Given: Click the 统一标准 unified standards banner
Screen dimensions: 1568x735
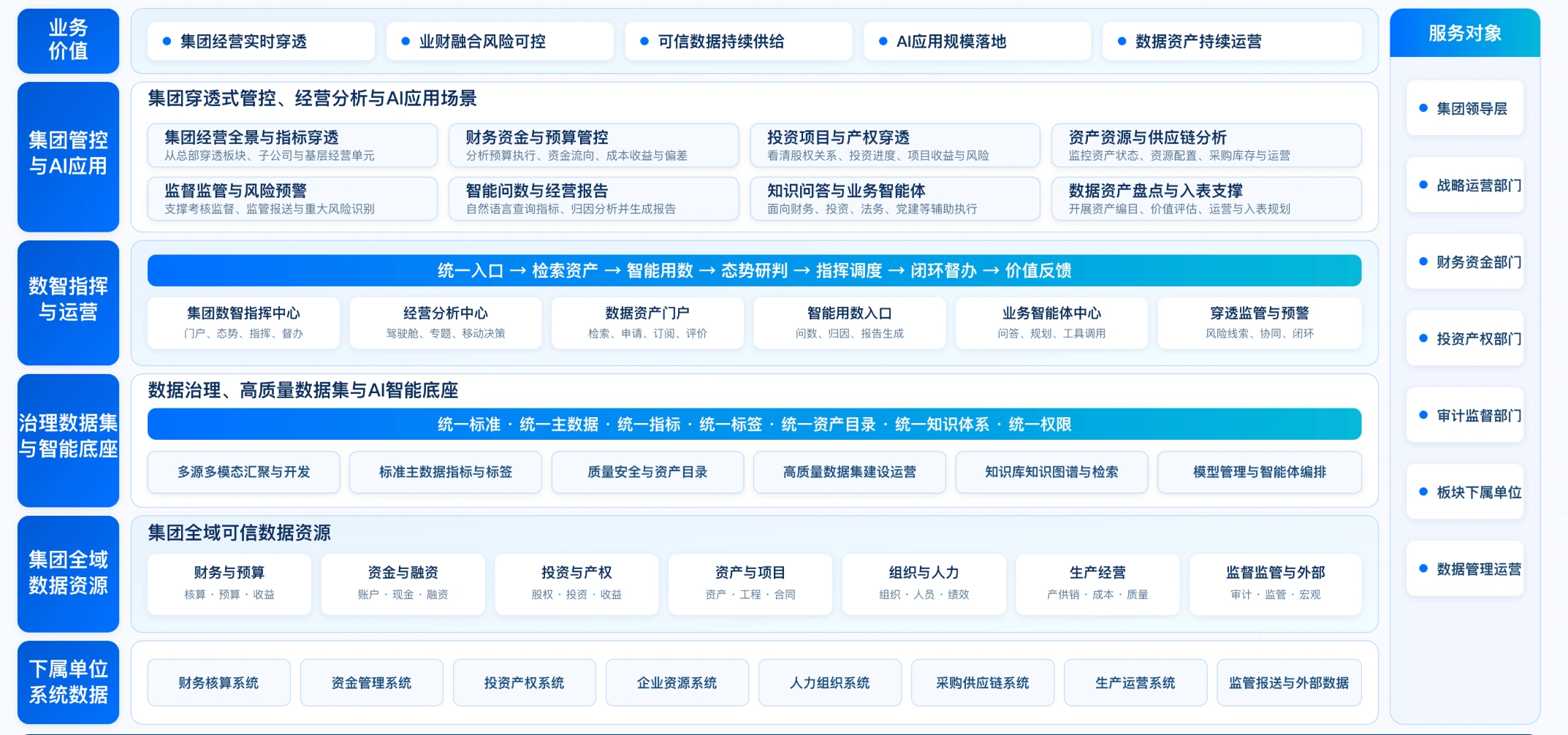Looking at the screenshot, I should [x=754, y=424].
